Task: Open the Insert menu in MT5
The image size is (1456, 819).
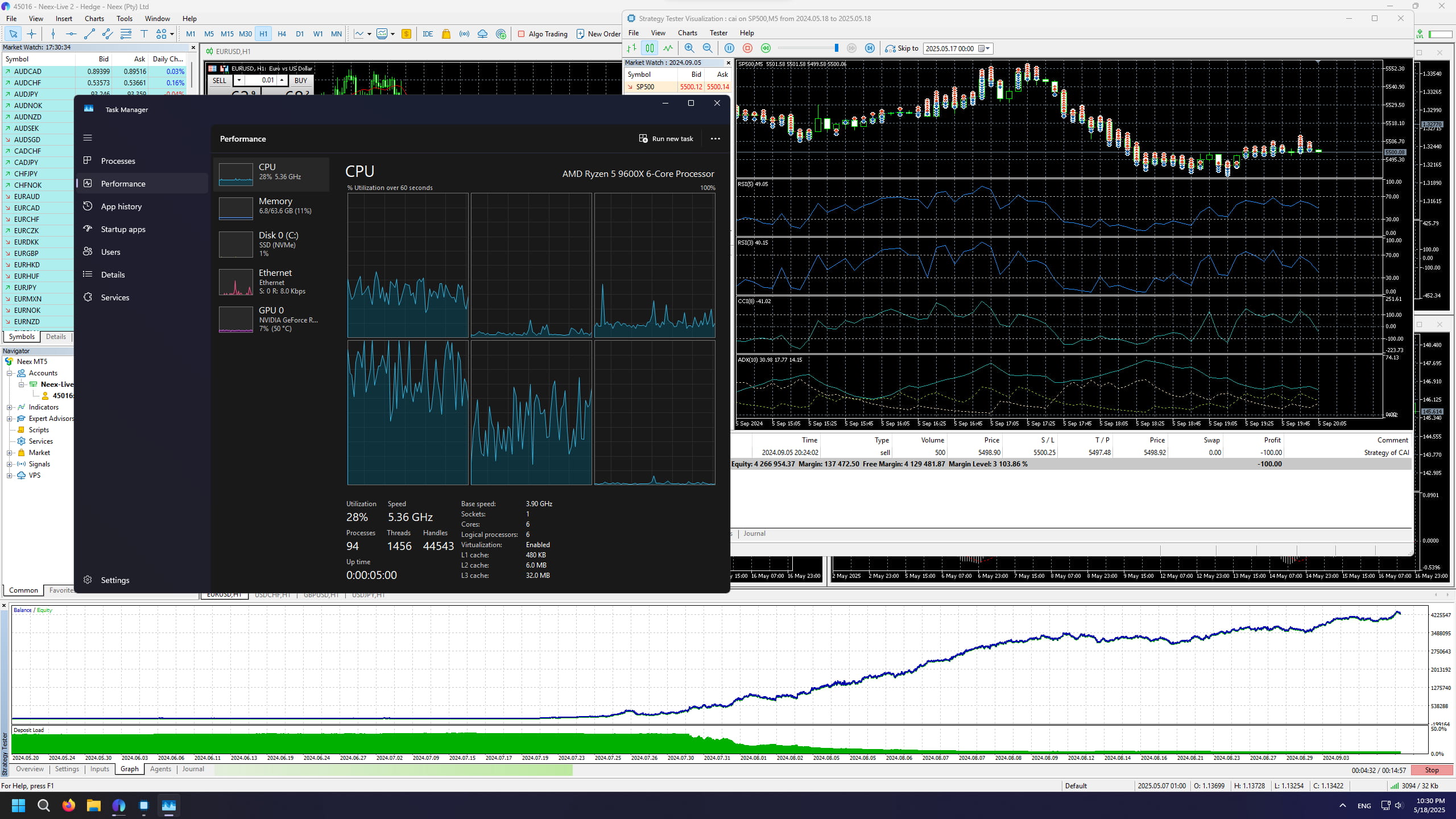Action: pyautogui.click(x=64, y=19)
